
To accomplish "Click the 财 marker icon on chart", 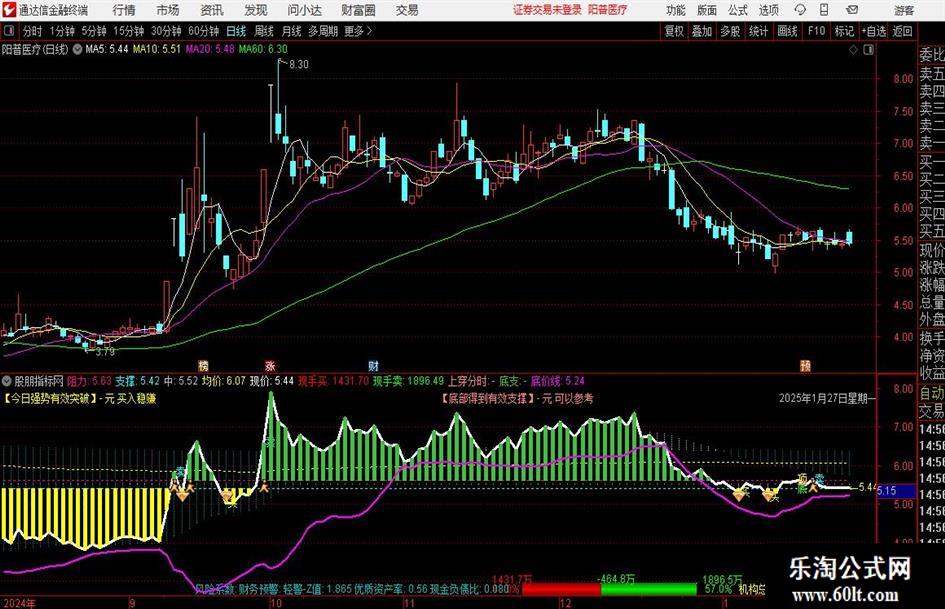I will [x=374, y=365].
